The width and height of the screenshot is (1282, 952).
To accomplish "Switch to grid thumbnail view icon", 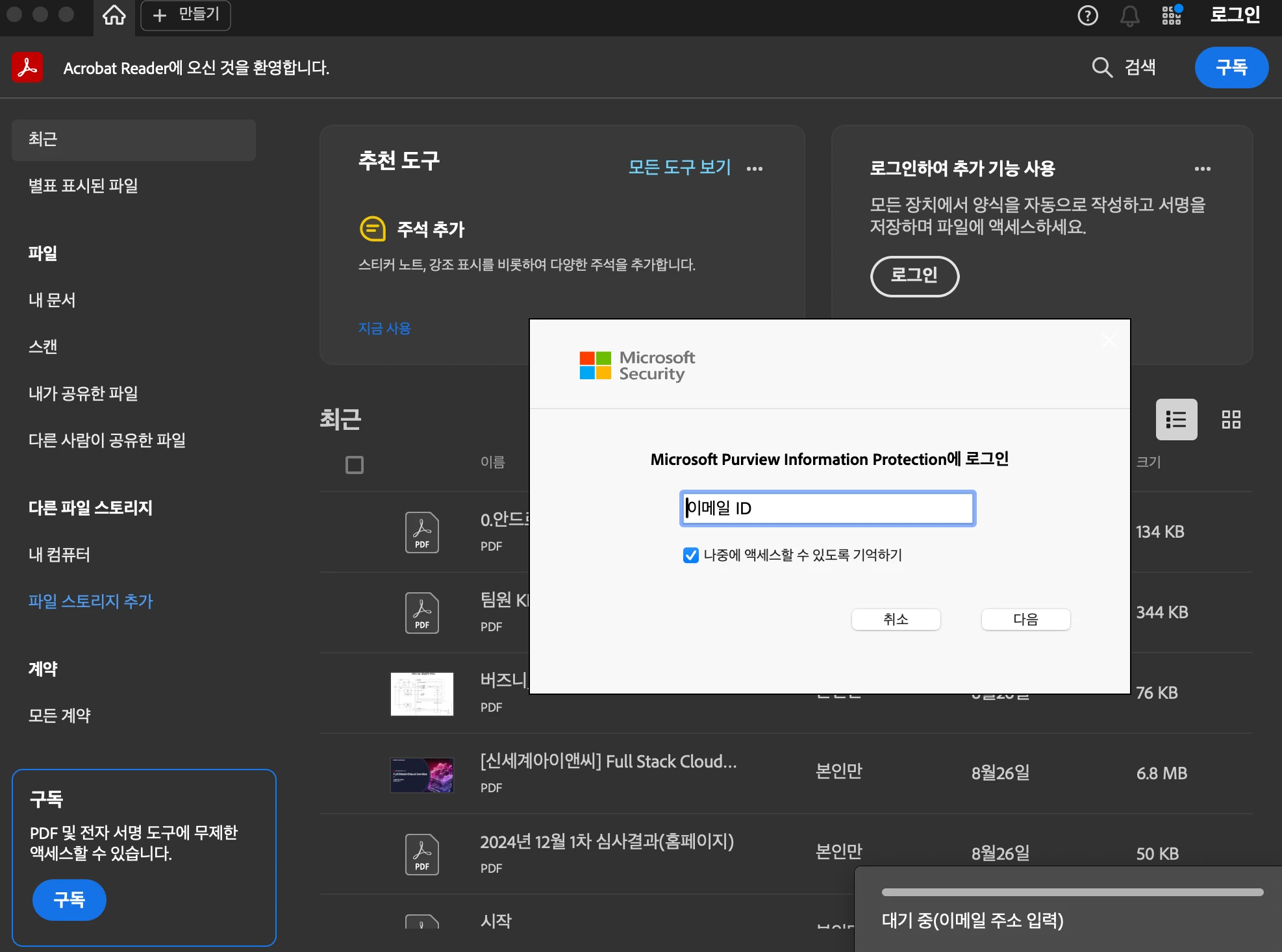I will tap(1231, 420).
